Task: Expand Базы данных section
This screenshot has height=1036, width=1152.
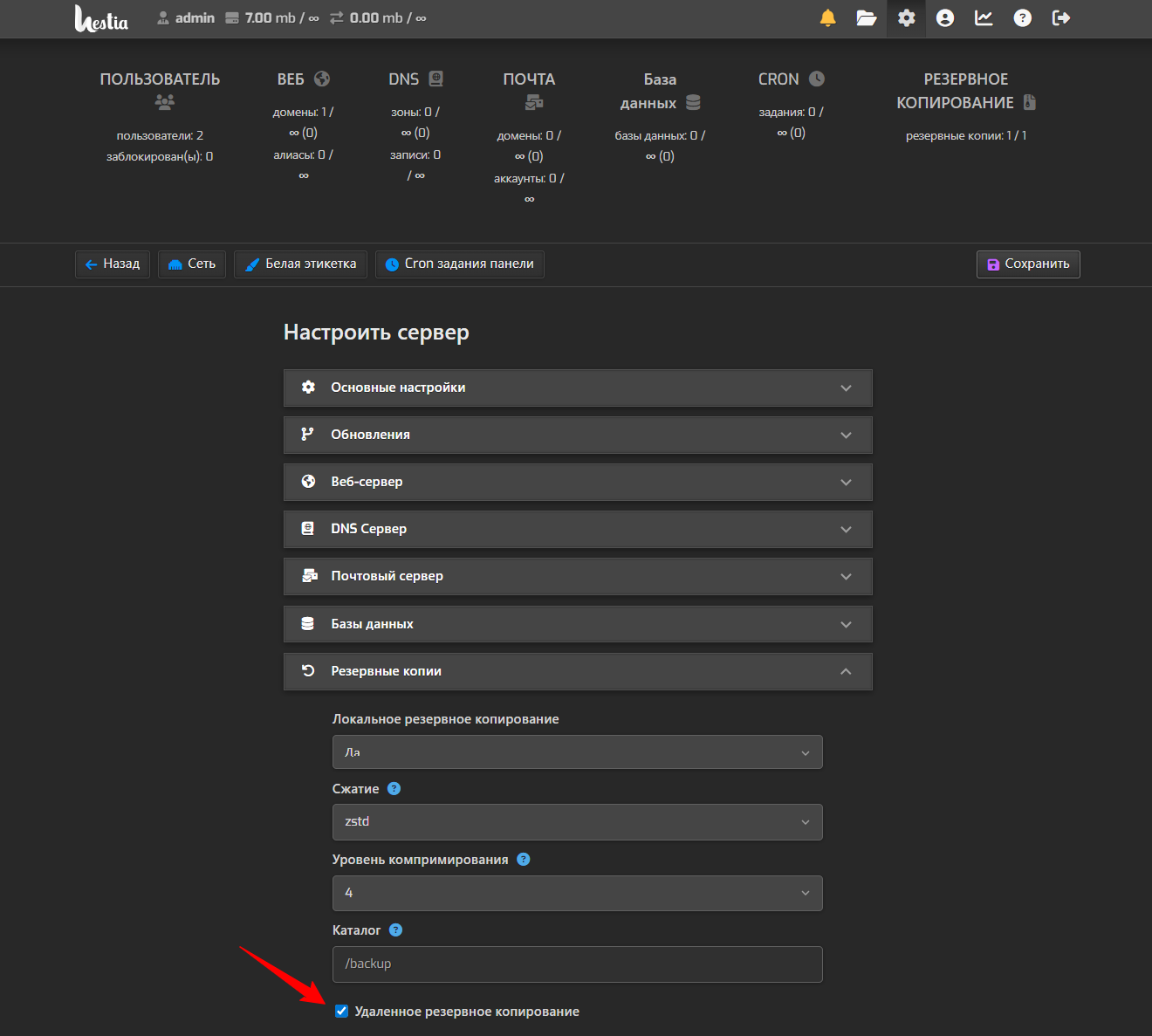Action: (578, 624)
